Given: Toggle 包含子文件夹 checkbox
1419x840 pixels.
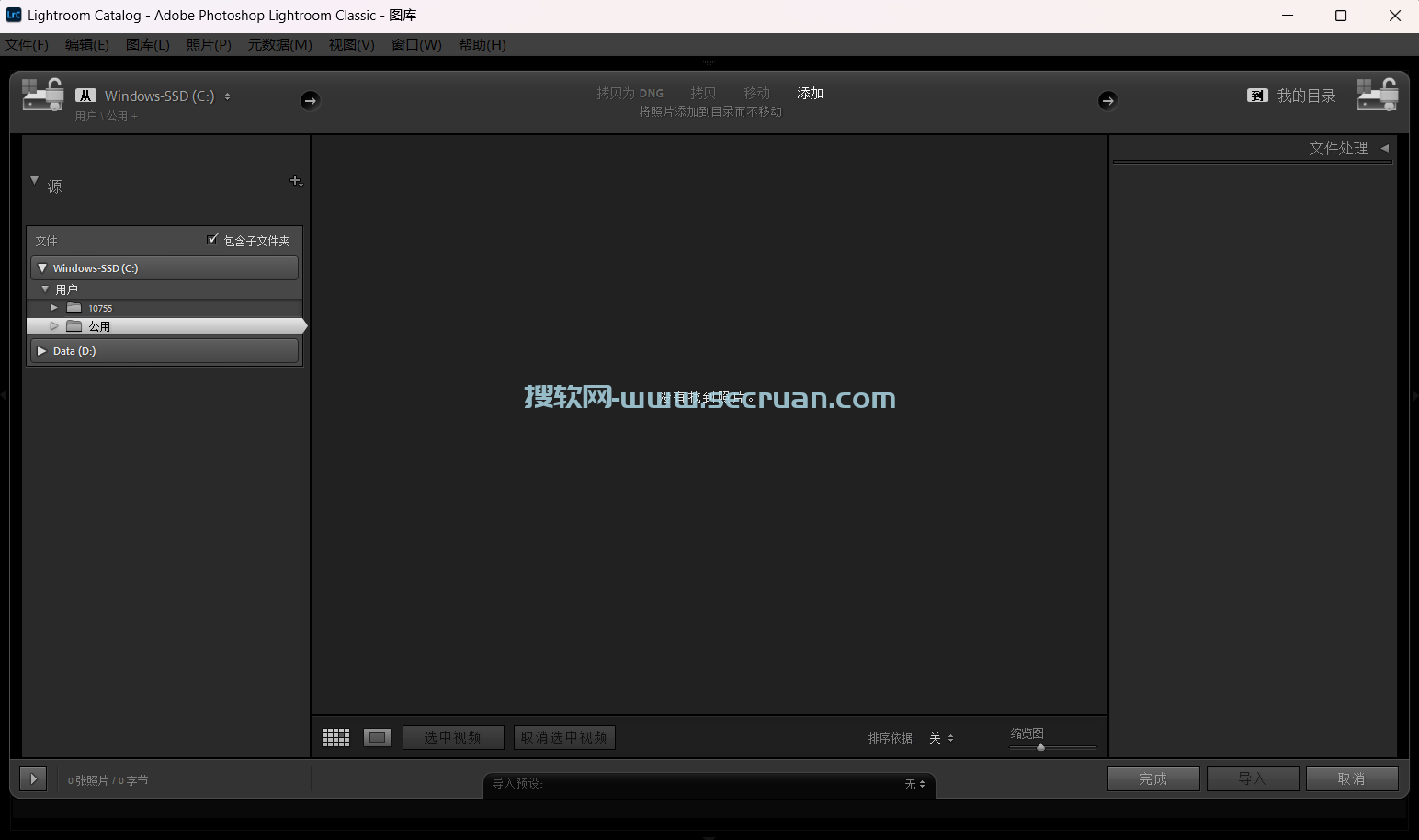Looking at the screenshot, I should coord(212,239).
